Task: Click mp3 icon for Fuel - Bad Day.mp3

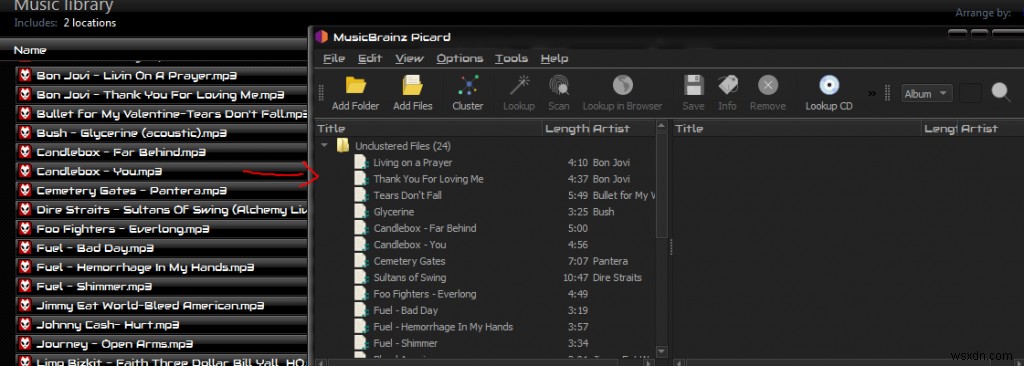Action: coord(24,248)
